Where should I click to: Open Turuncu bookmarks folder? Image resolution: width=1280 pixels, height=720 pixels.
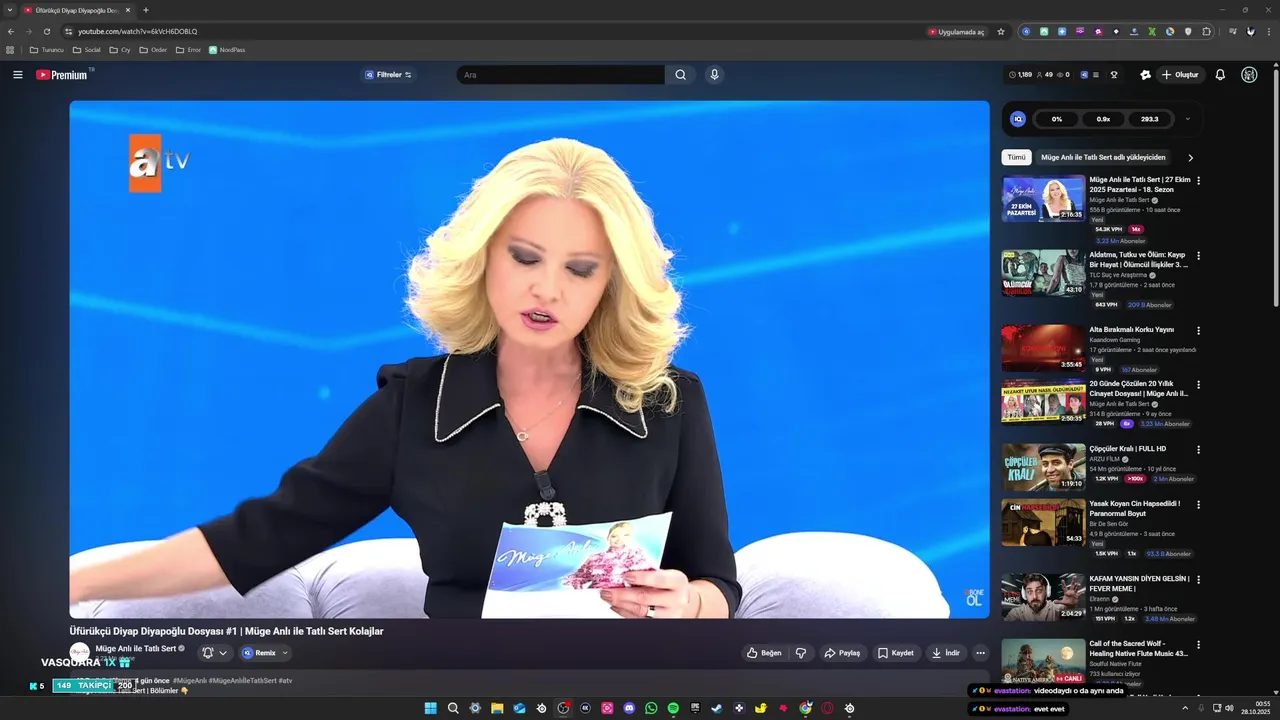[x=47, y=50]
